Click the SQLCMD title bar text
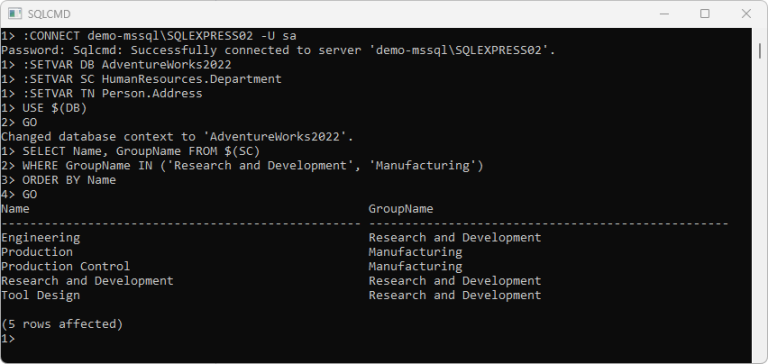The width and height of the screenshot is (768, 364). pyautogui.click(x=49, y=14)
